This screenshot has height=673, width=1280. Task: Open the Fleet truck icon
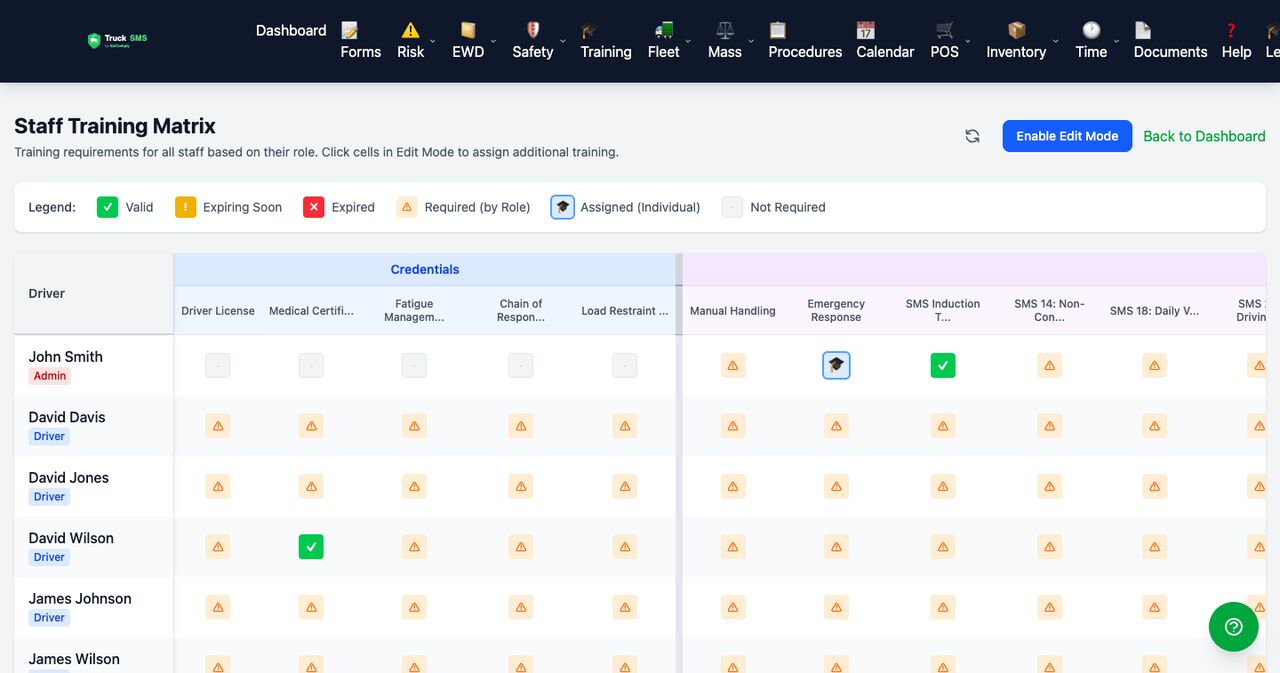664,30
